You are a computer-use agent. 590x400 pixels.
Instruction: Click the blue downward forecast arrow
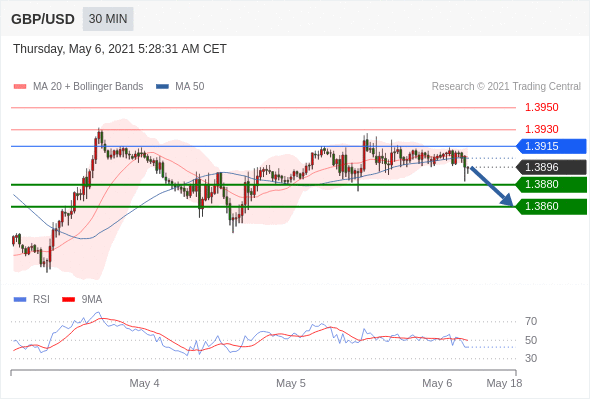point(491,186)
